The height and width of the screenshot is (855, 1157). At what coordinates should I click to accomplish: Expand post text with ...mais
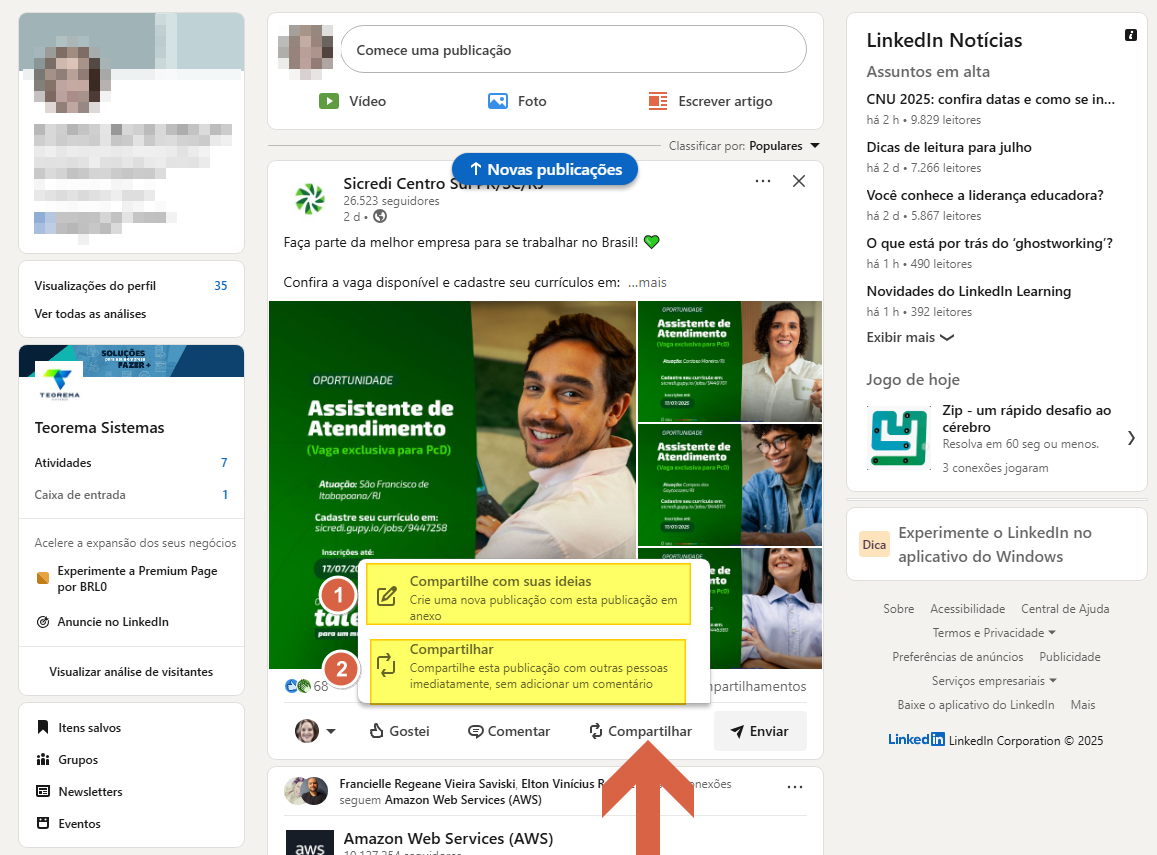tap(647, 283)
